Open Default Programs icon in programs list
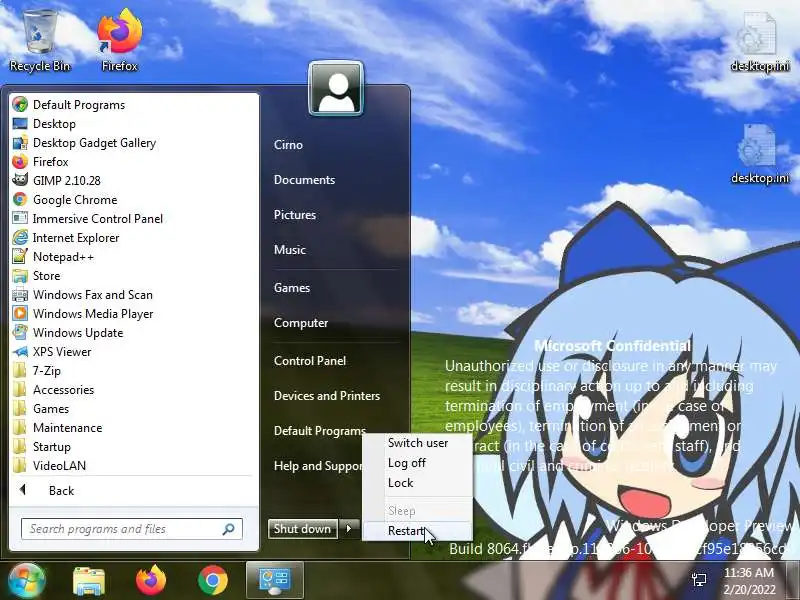The image size is (800, 600). point(20,105)
